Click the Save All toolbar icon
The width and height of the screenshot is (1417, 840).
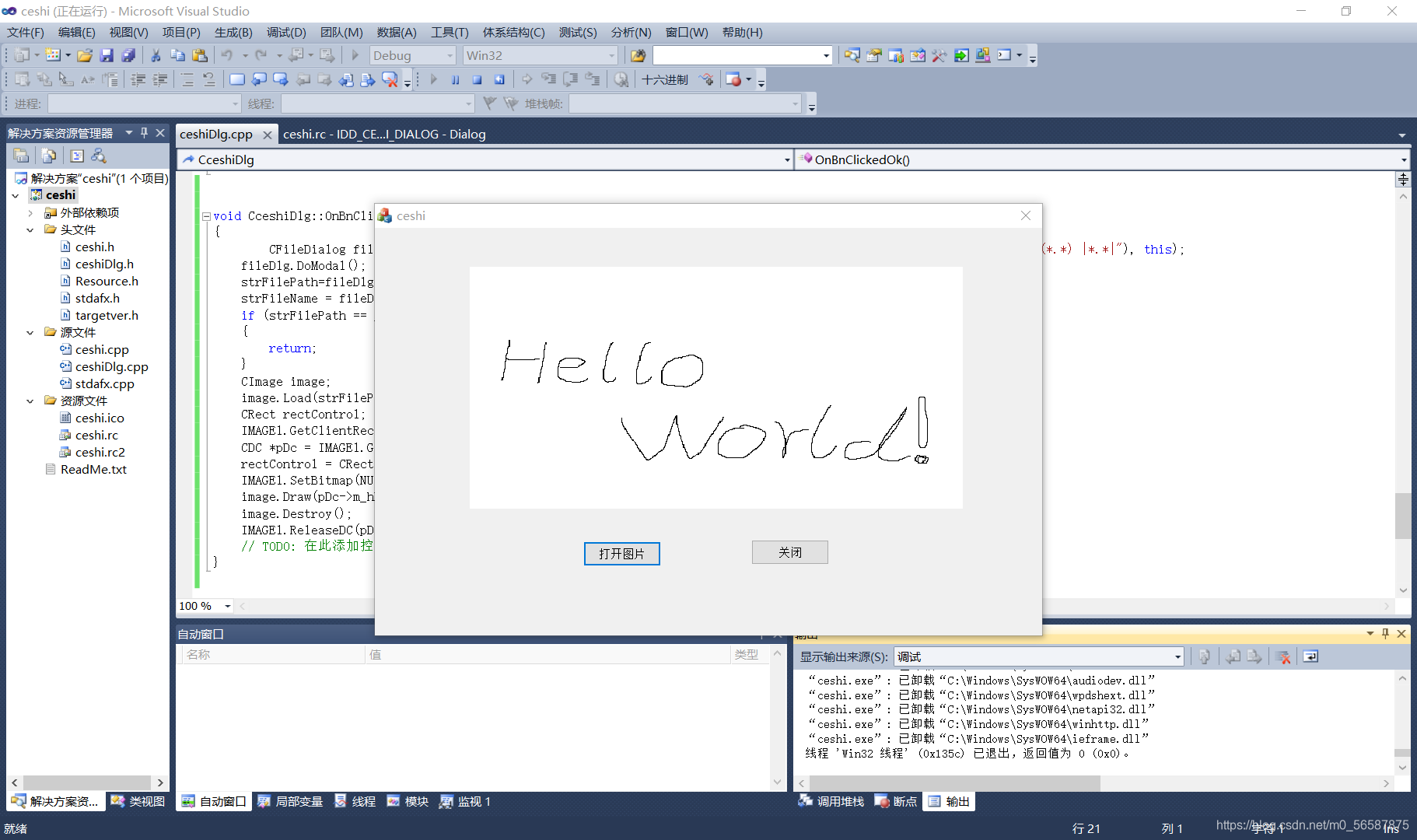[128, 55]
